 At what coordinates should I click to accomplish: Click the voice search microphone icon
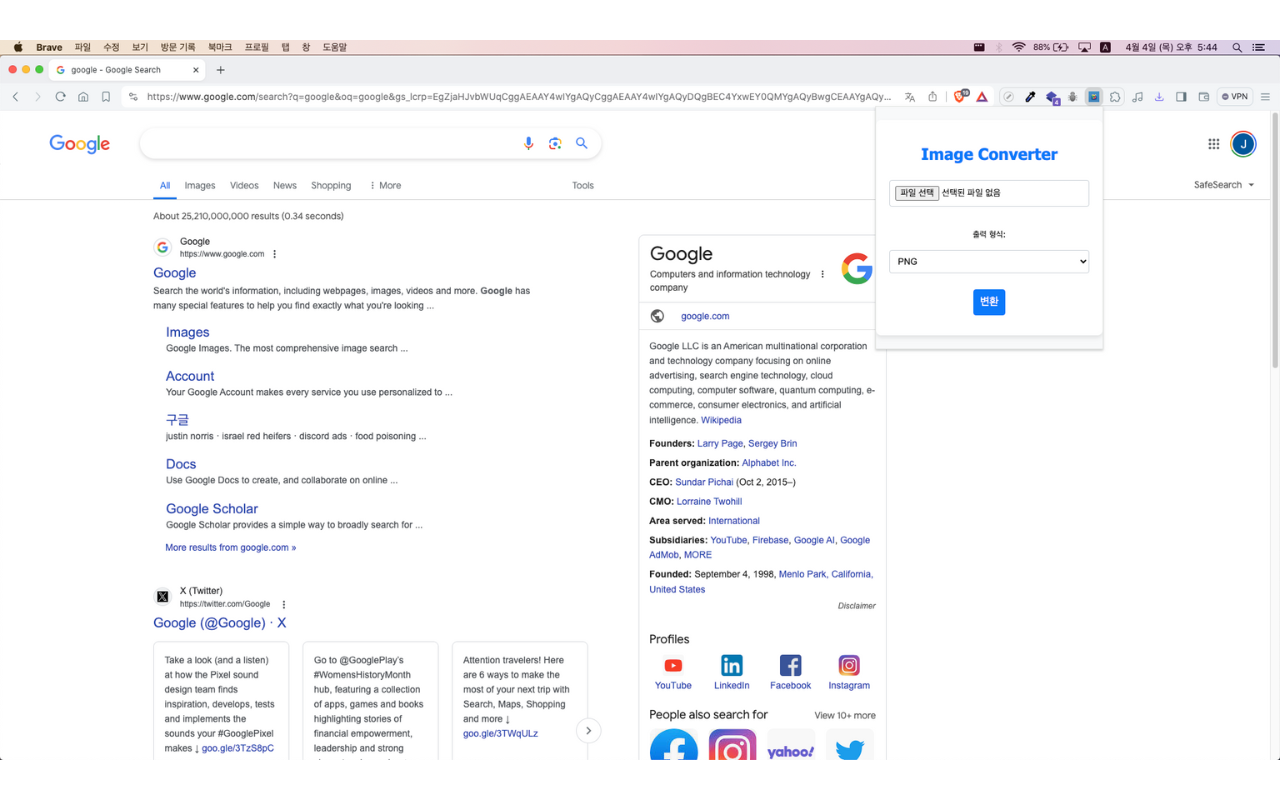point(529,144)
